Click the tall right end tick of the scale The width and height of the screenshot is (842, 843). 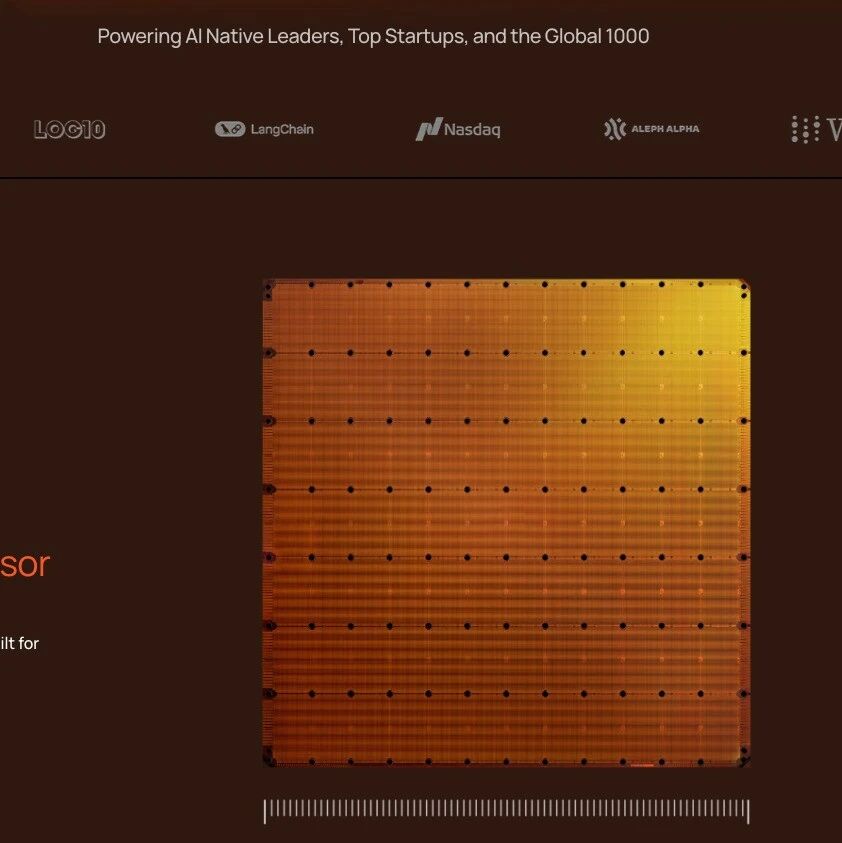coord(748,811)
